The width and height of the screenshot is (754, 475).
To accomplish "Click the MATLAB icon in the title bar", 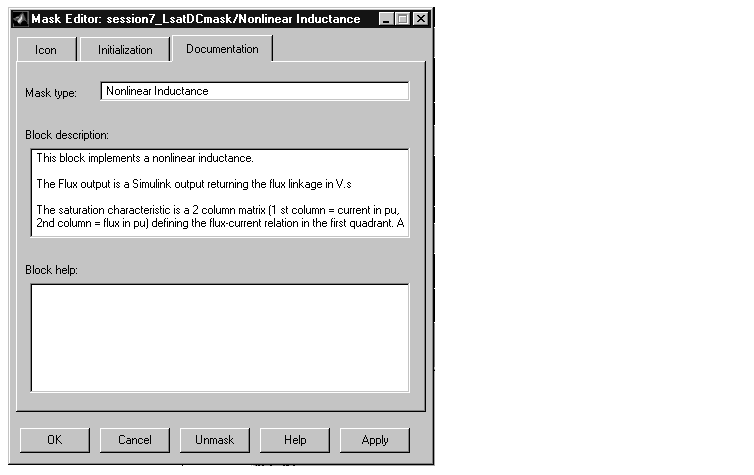I will [x=20, y=19].
